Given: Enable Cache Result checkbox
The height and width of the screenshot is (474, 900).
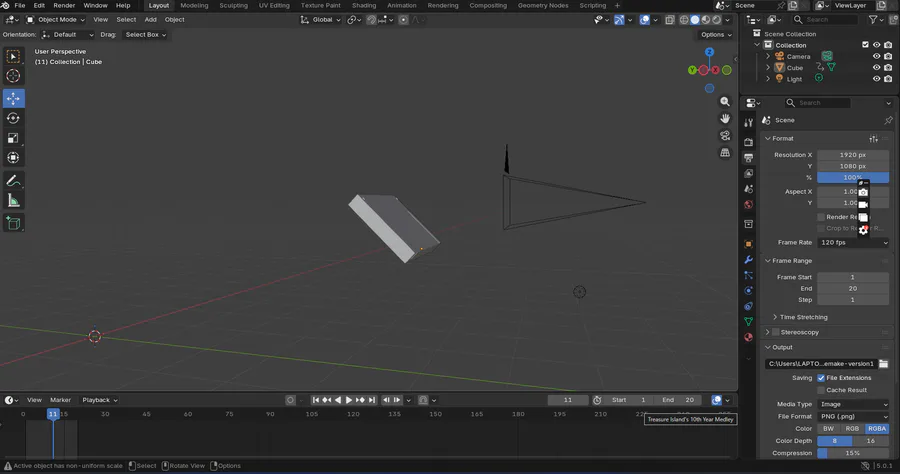Looking at the screenshot, I should click(821, 390).
